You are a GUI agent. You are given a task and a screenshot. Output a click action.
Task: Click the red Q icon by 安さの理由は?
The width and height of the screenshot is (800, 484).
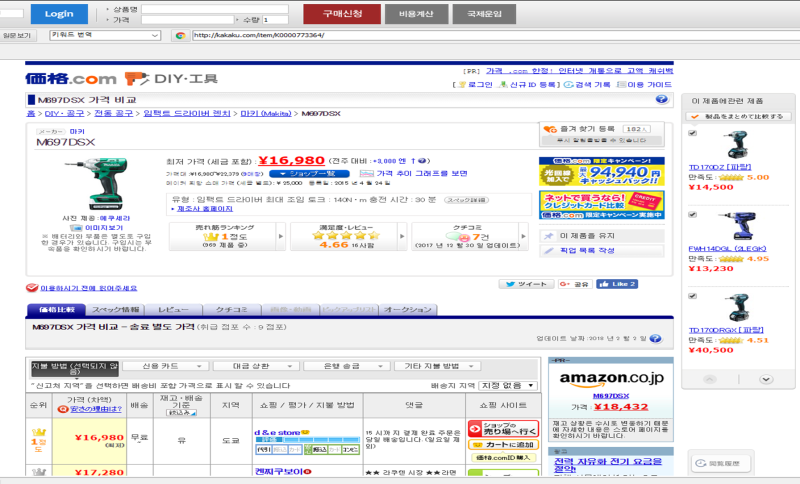click(x=63, y=409)
